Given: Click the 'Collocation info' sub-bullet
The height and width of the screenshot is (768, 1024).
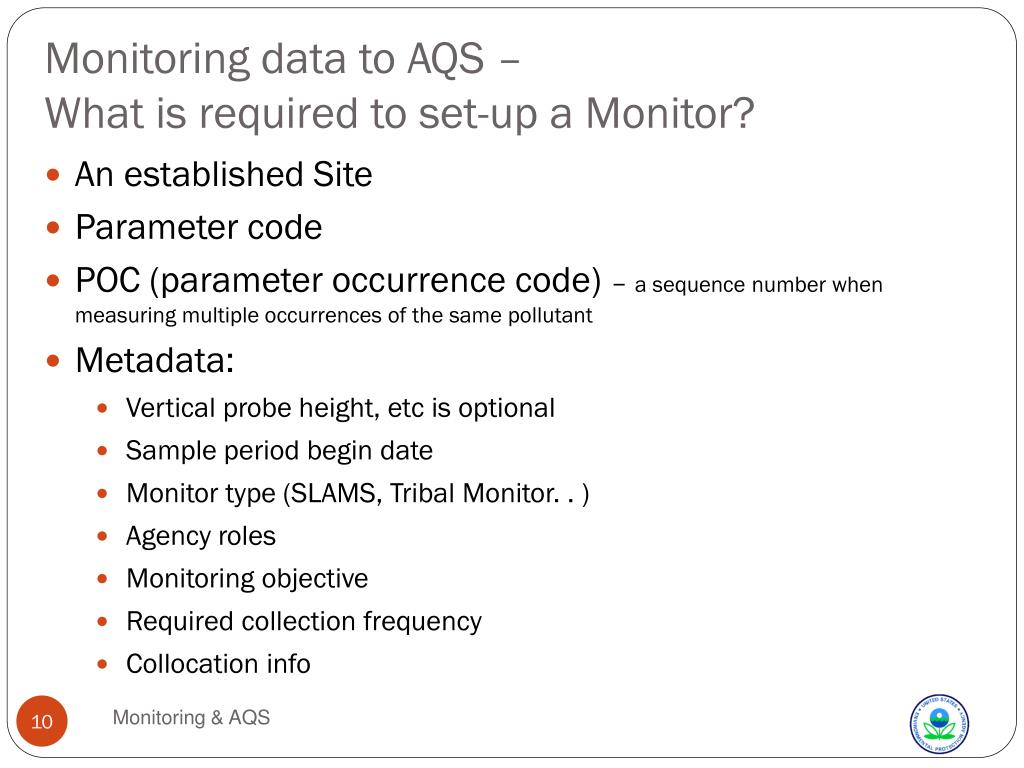Looking at the screenshot, I should pyautogui.click(x=218, y=664).
